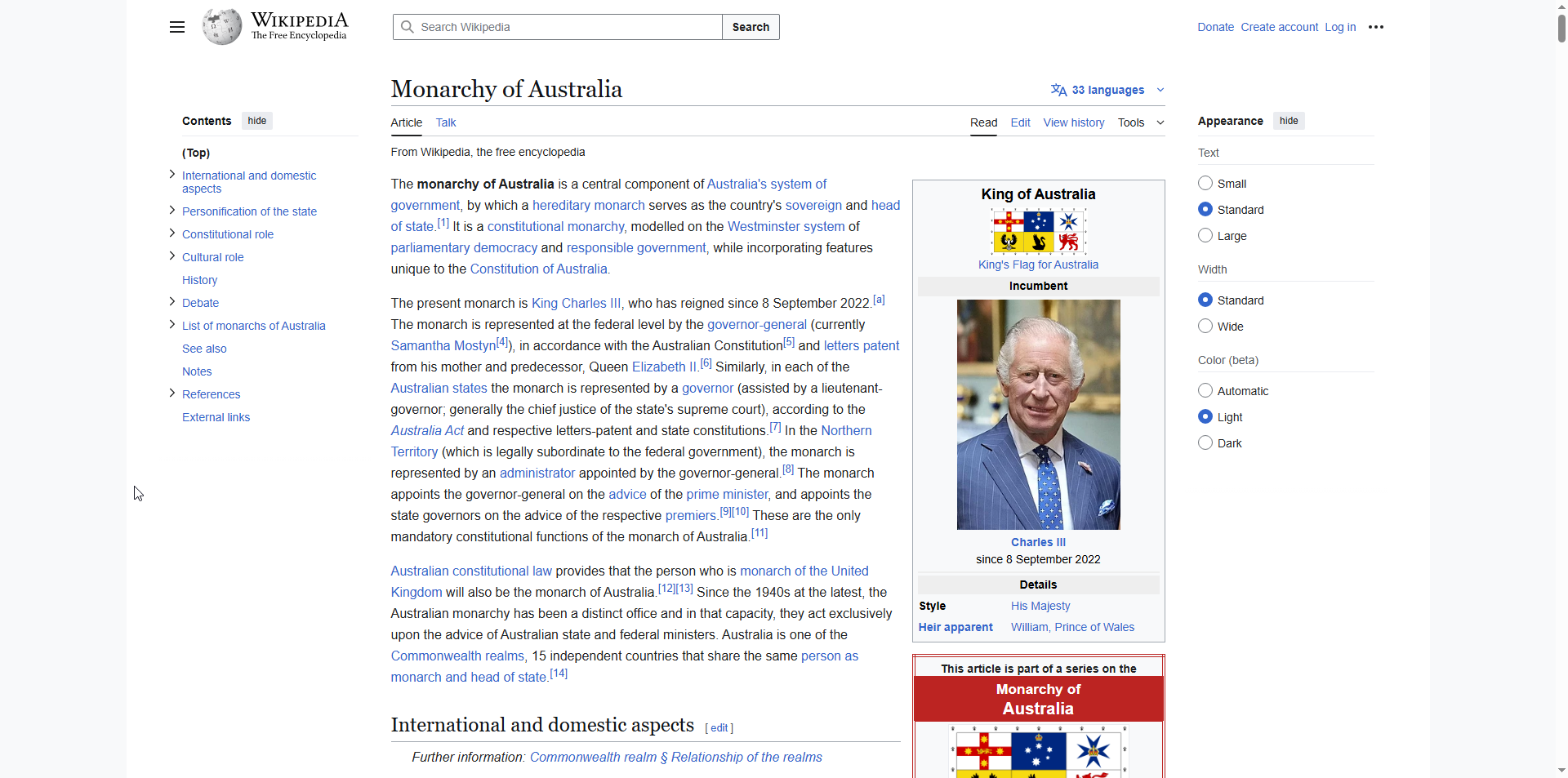The width and height of the screenshot is (1568, 778).
Task: Click the magnifier icon in search box
Action: pyautogui.click(x=408, y=27)
